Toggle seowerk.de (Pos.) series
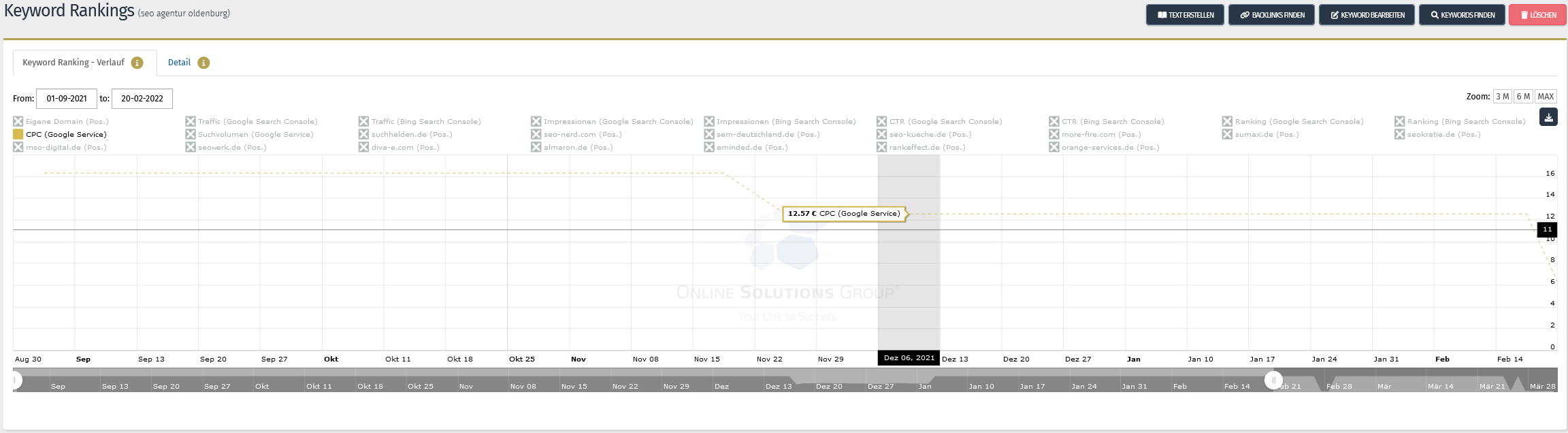 (226, 148)
